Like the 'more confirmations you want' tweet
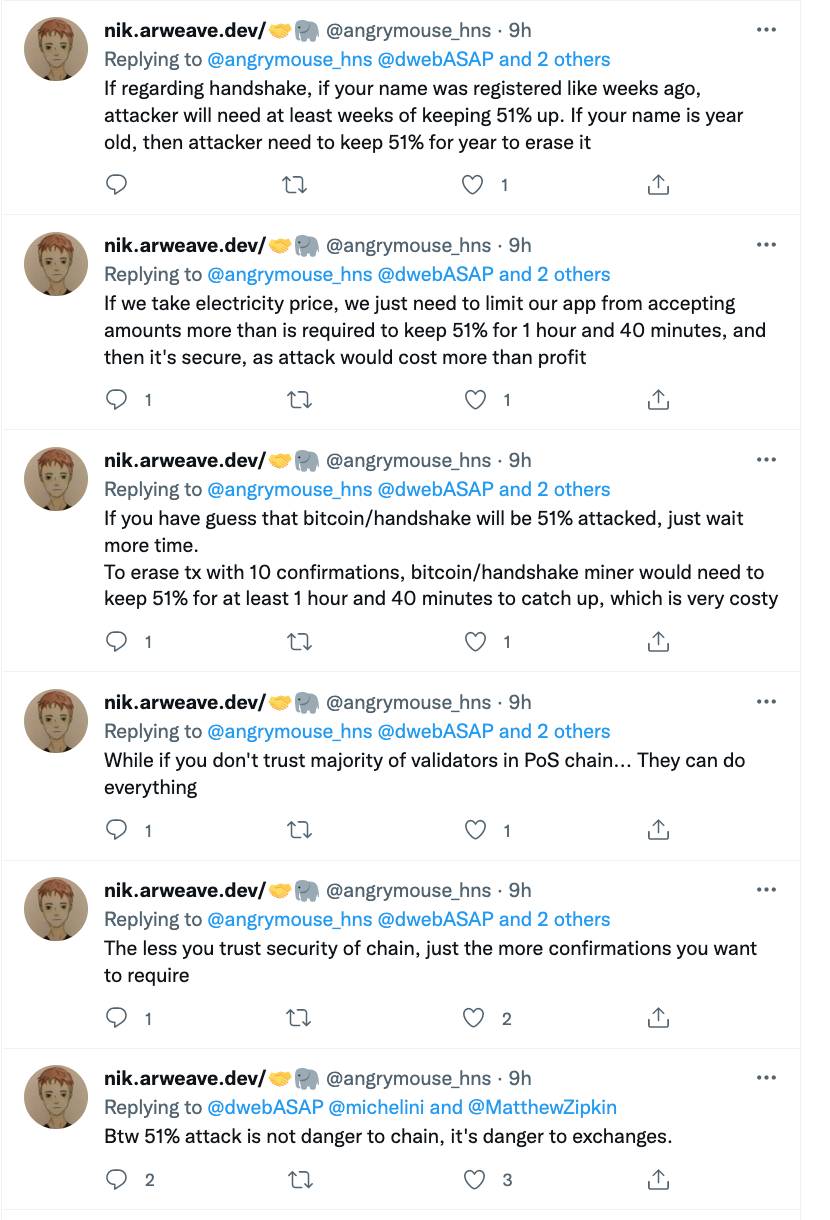Screen dimensions: 830x1220 click(x=474, y=1018)
